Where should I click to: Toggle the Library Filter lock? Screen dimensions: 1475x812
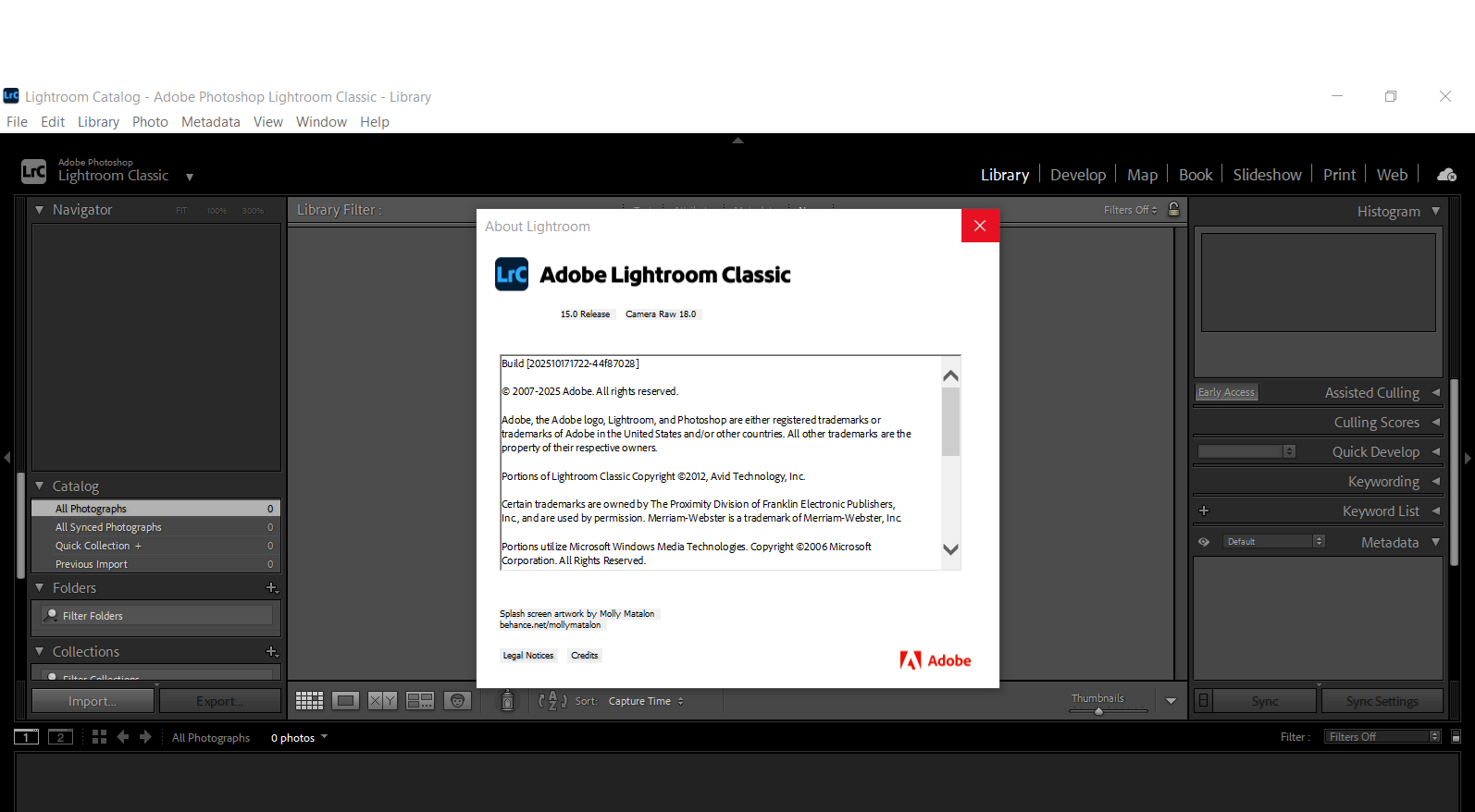tap(1173, 209)
